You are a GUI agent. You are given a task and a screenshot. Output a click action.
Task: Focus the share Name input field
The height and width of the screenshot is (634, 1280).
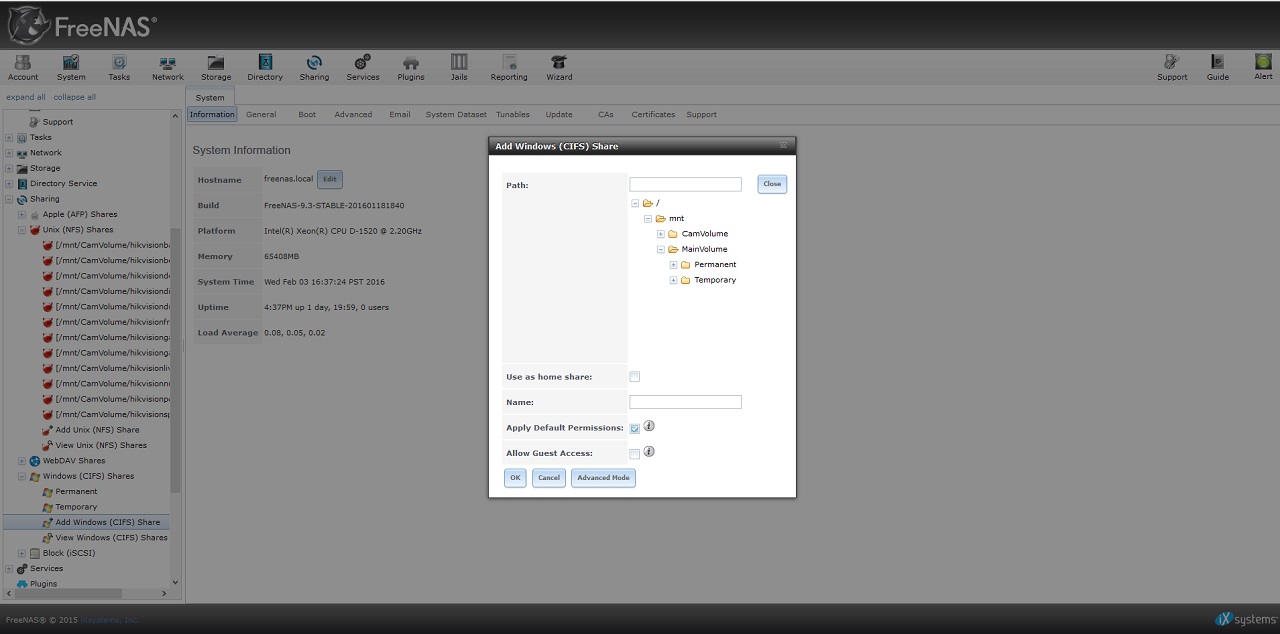tap(685, 402)
